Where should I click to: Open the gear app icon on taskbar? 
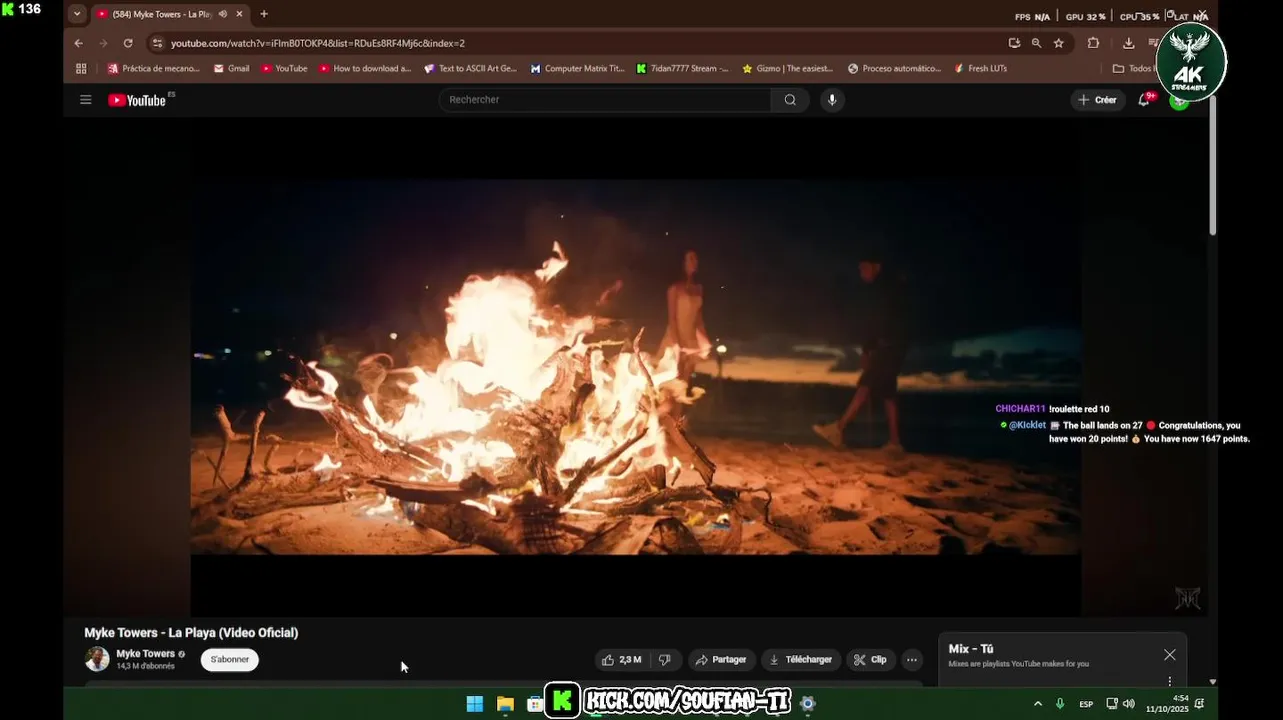[808, 703]
